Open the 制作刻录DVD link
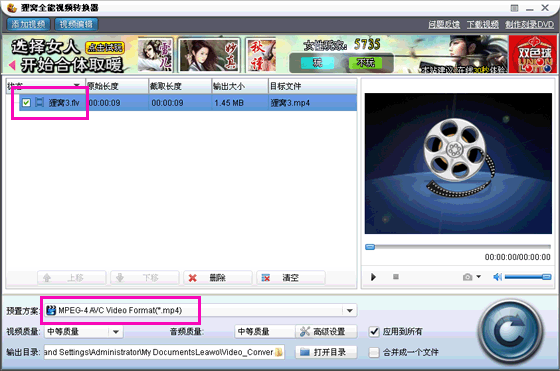 coord(529,24)
